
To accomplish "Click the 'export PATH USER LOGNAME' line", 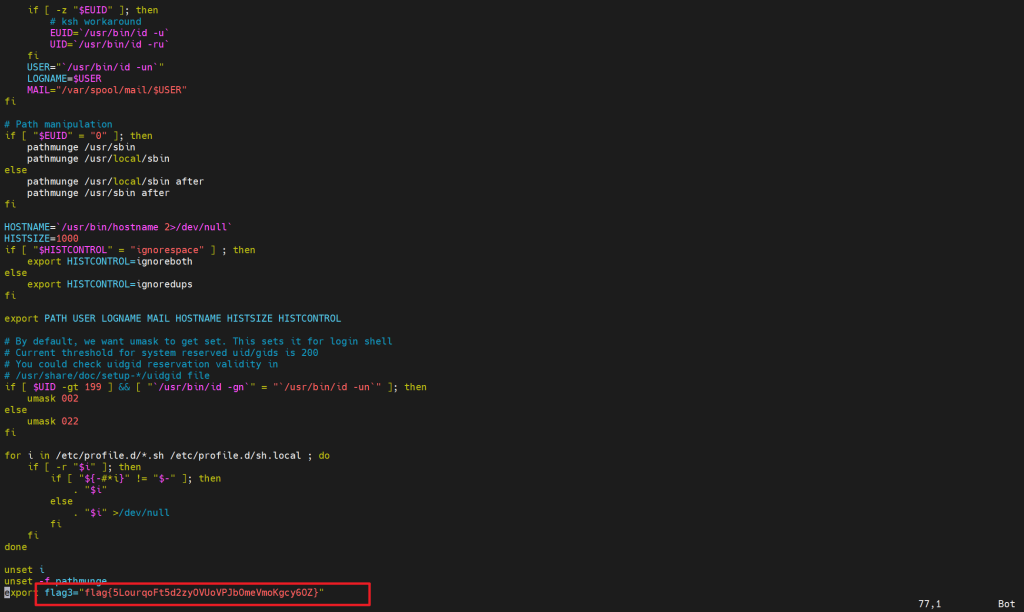I will pos(172,319).
